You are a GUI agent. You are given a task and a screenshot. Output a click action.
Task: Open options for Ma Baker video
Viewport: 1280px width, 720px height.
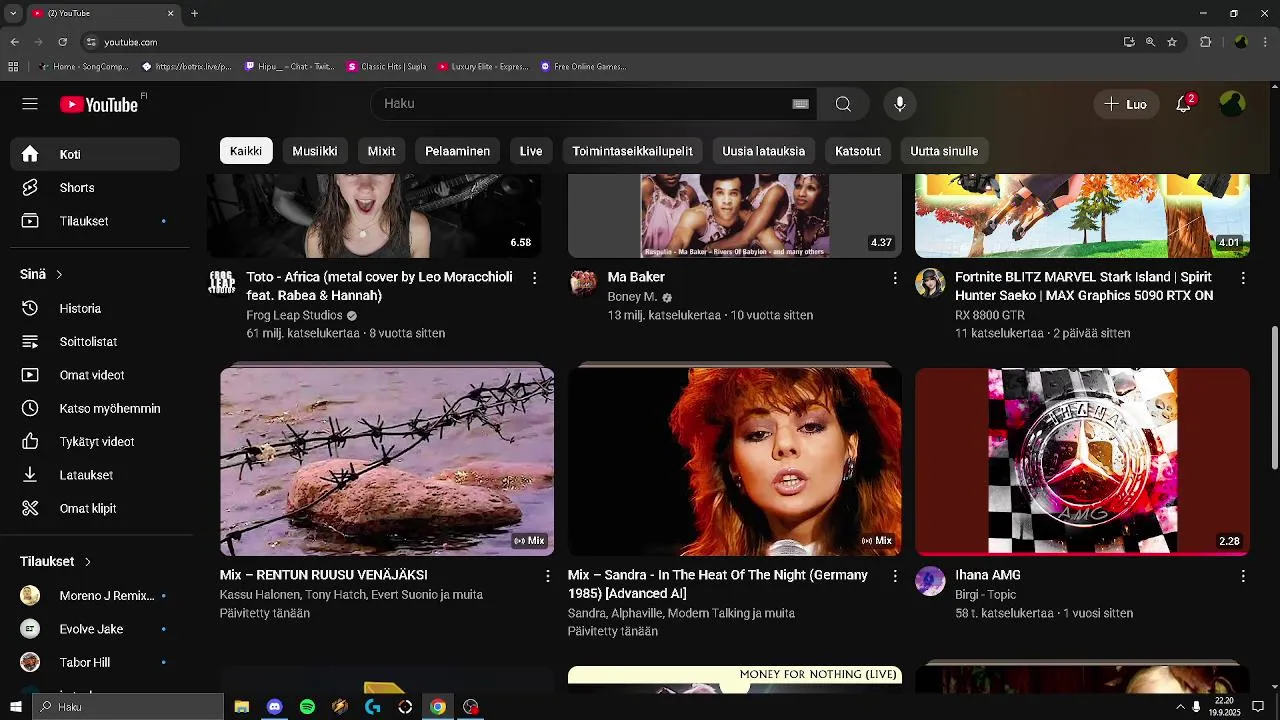click(895, 278)
